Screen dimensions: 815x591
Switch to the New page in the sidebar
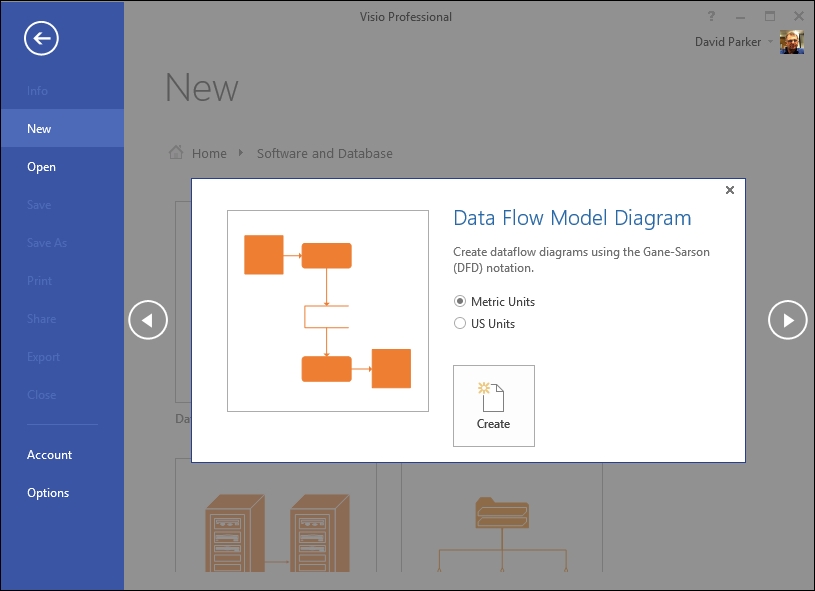coord(39,128)
